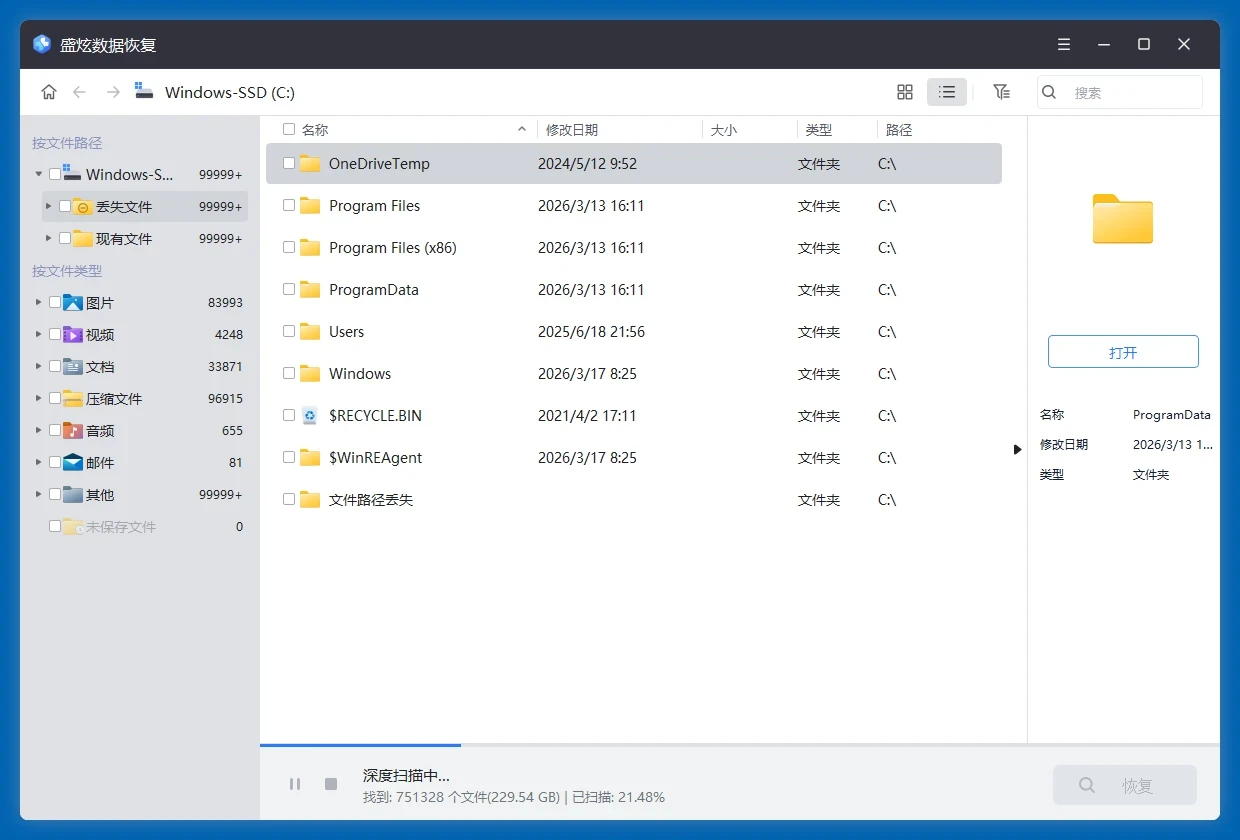Open the filter options icon
The width and height of the screenshot is (1240, 840).
point(1001,92)
